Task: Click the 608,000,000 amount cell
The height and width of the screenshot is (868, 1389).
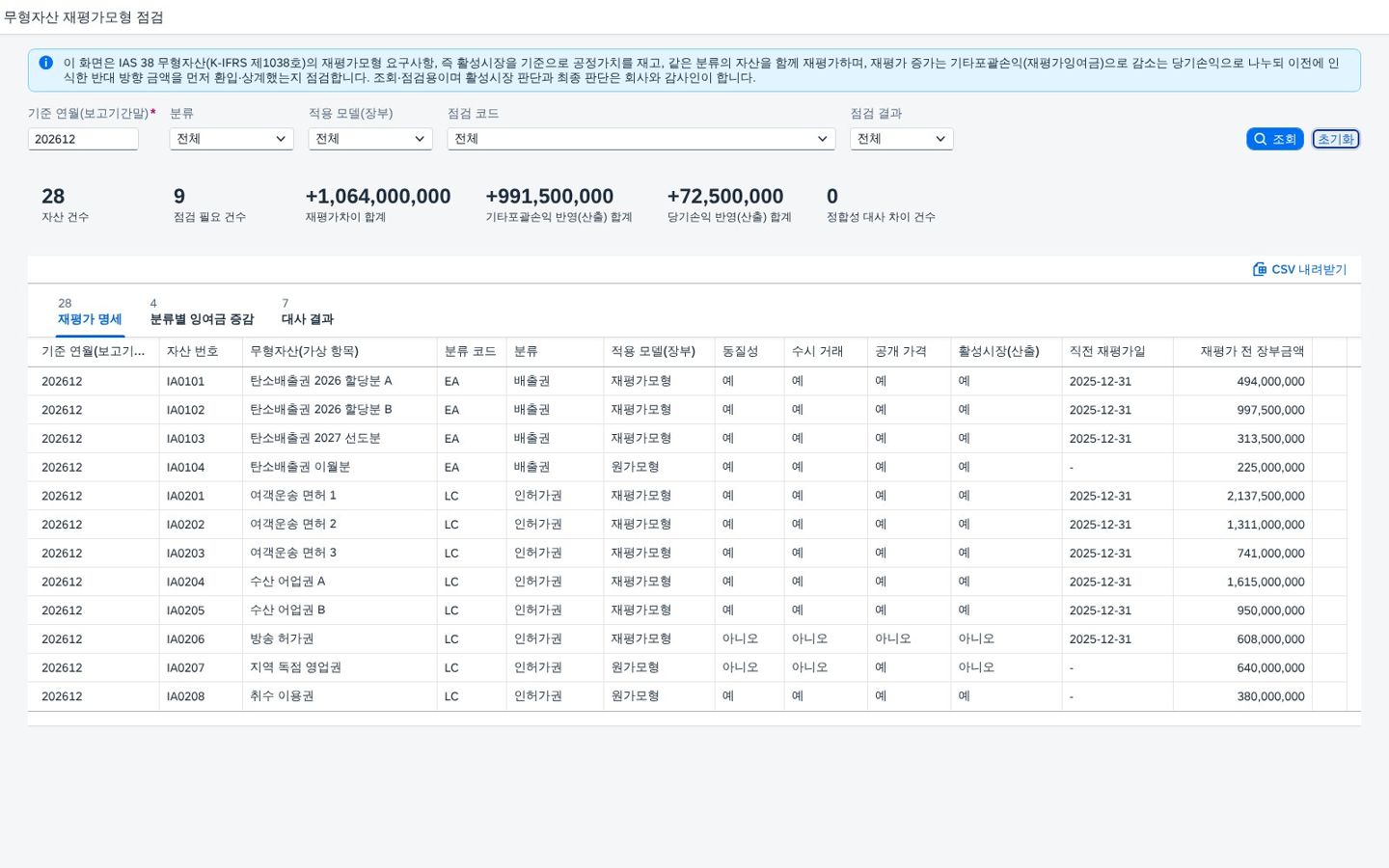Action: 1243,639
